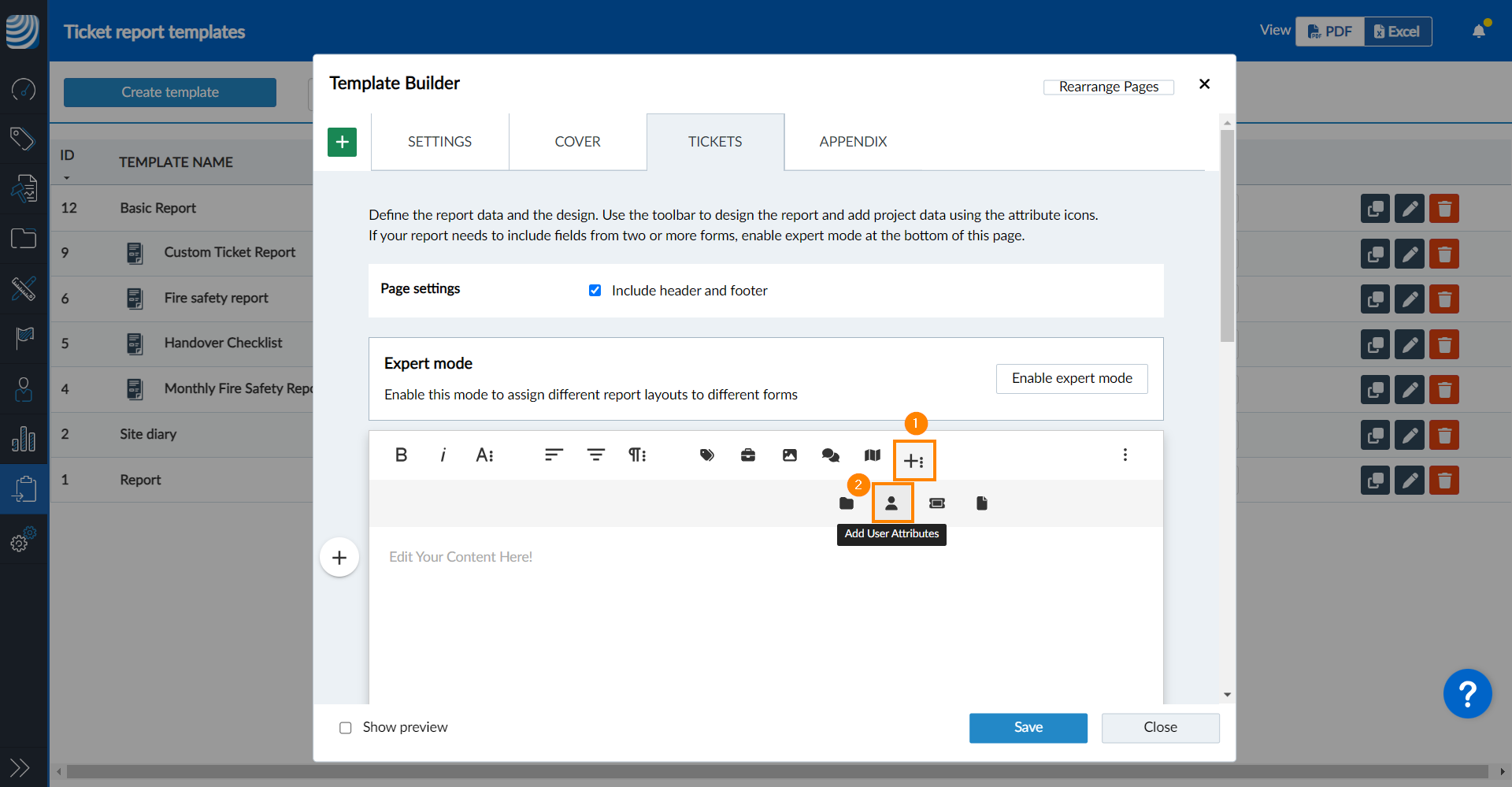Open the three-dot more options menu
The height and width of the screenshot is (787, 1512).
[1125, 455]
